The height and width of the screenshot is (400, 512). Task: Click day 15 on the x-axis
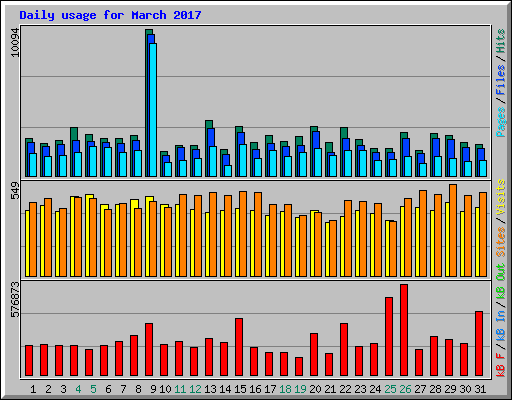click(x=240, y=389)
